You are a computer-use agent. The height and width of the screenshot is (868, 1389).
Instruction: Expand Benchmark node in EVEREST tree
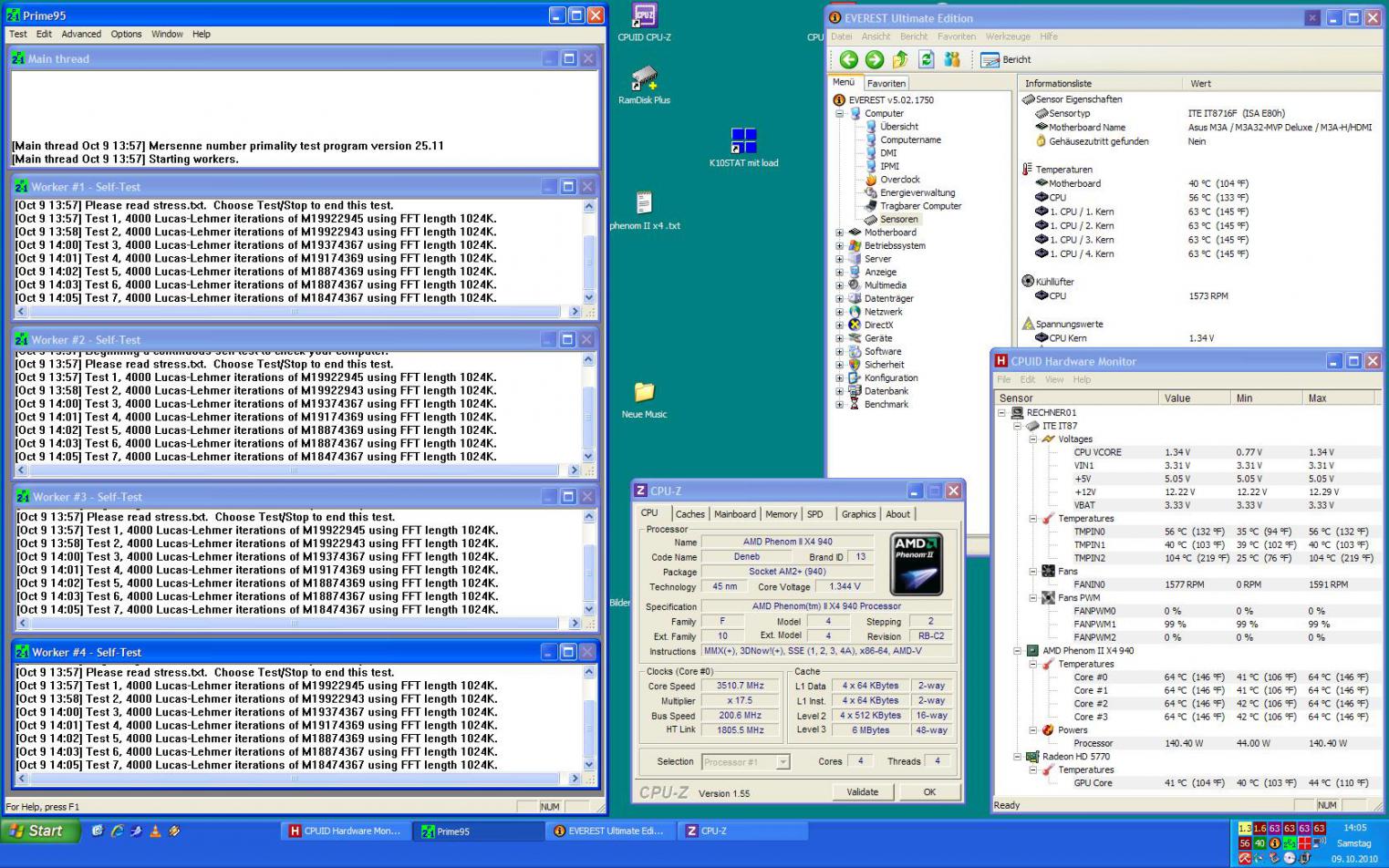click(x=840, y=404)
